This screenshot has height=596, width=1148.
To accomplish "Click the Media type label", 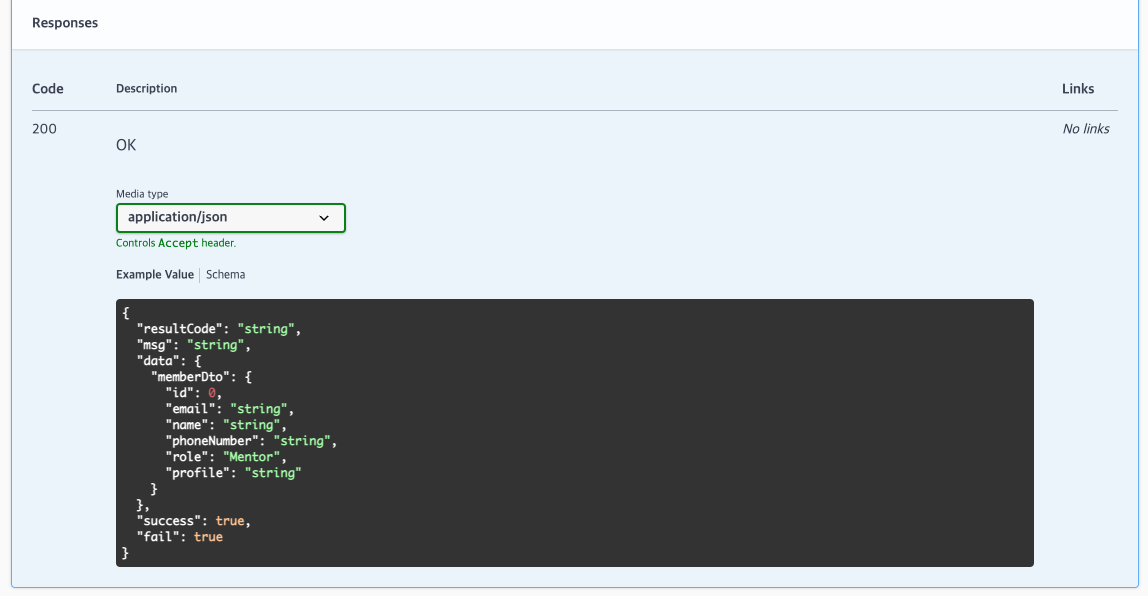I will point(142,194).
